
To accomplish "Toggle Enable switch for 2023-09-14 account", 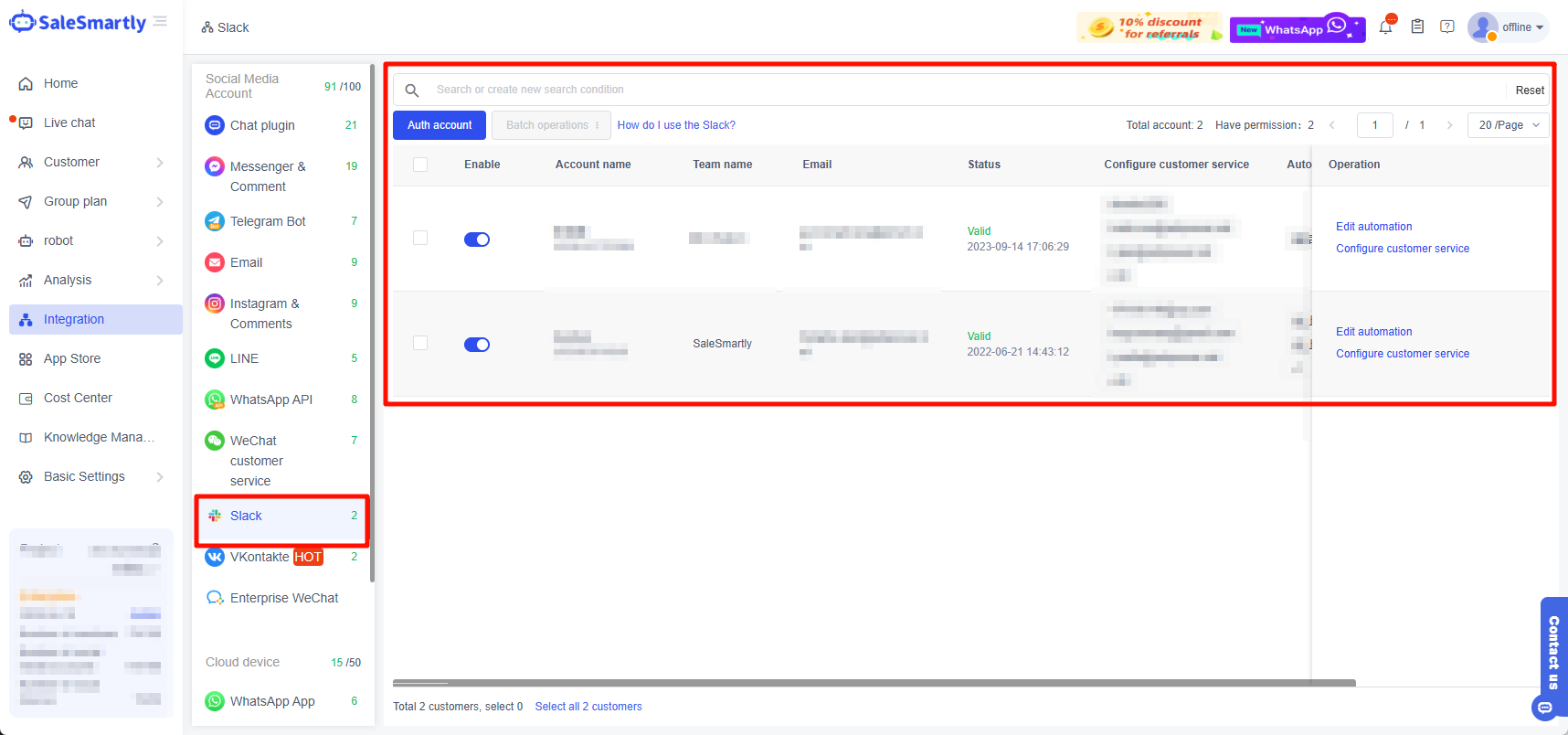I will pos(477,240).
